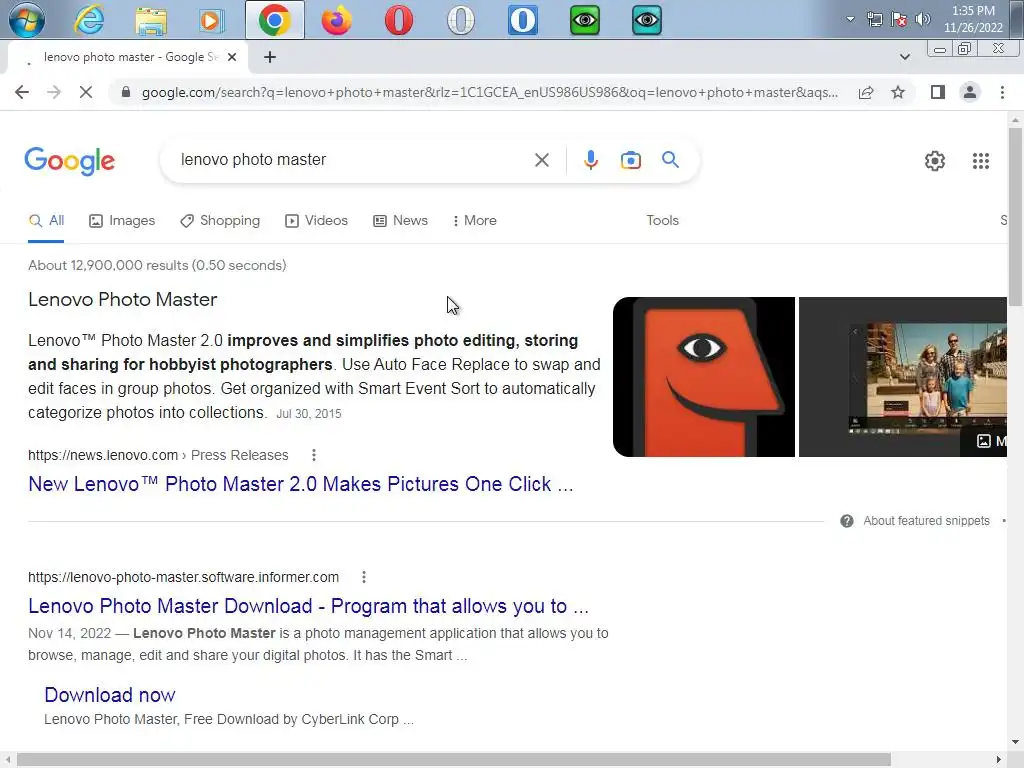Click horizontal scroll right arrow
This screenshot has height=768, width=1024.
[x=998, y=760]
